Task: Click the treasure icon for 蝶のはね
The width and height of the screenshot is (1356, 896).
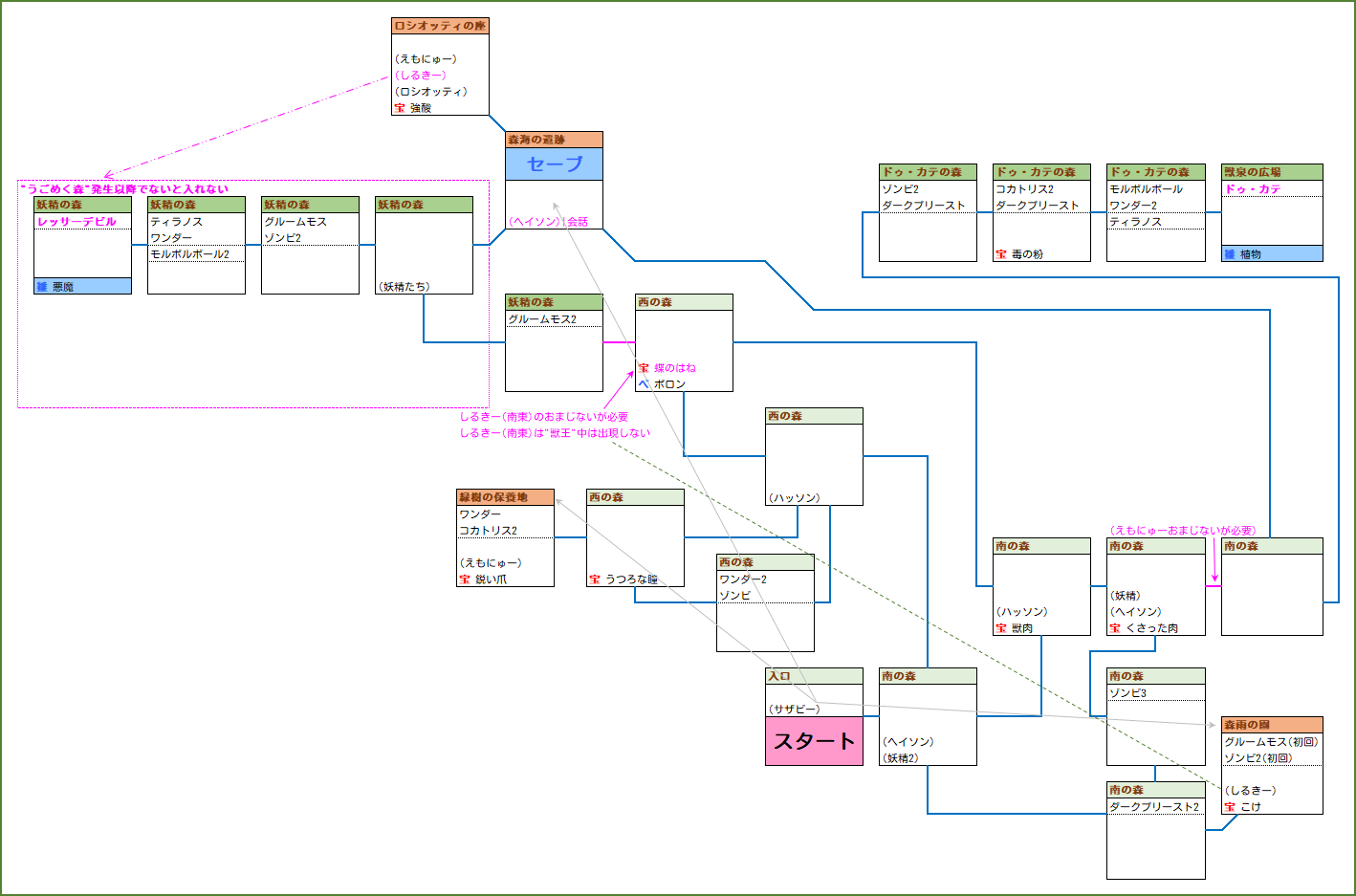Action: 644,368
